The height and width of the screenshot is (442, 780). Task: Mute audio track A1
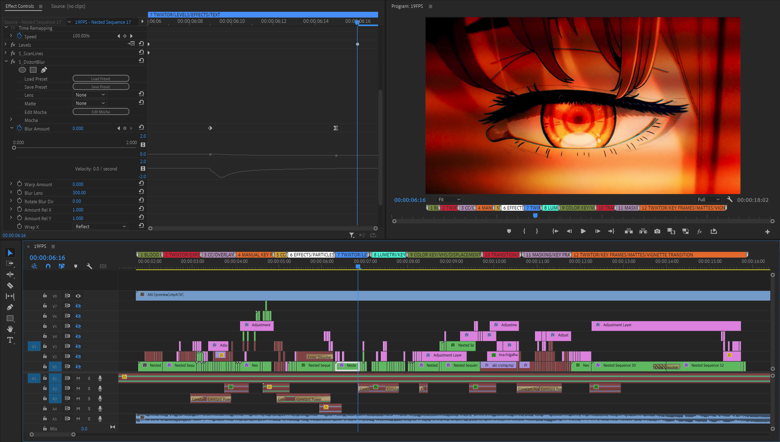pyautogui.click(x=78, y=378)
